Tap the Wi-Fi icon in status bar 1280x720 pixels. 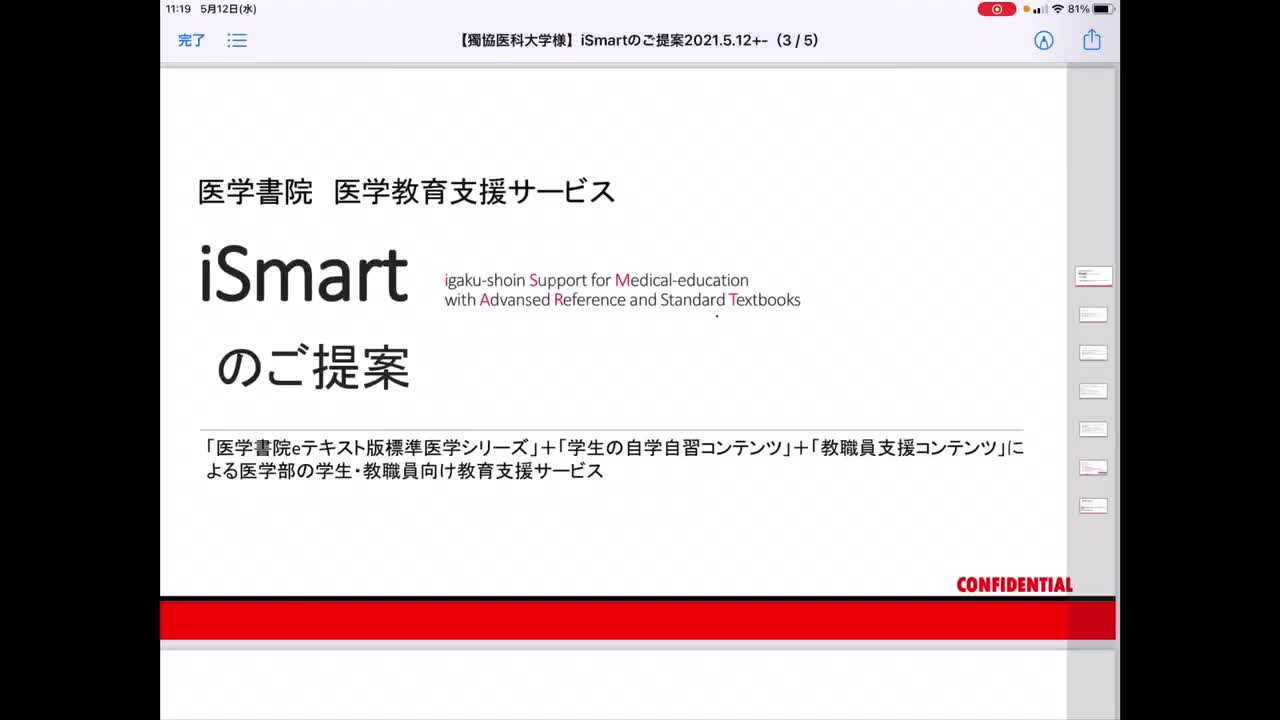click(1058, 9)
